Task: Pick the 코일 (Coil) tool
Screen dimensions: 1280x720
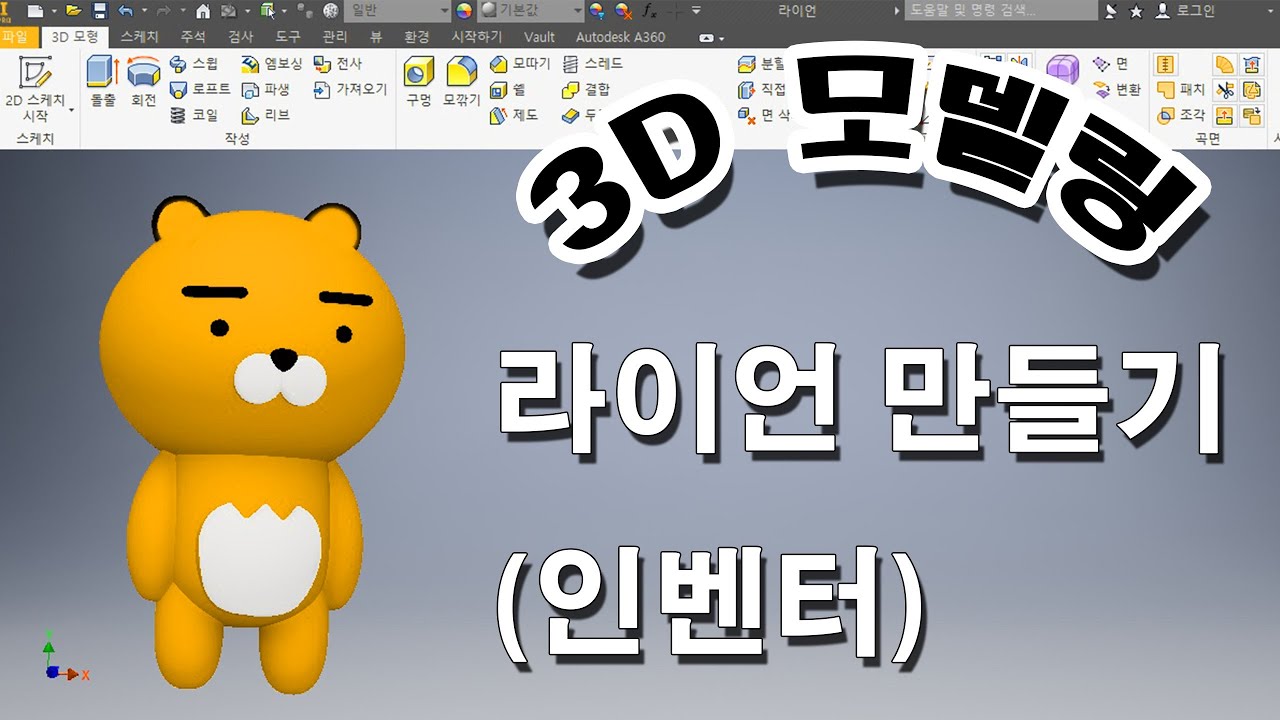Action: pyautogui.click(x=193, y=115)
